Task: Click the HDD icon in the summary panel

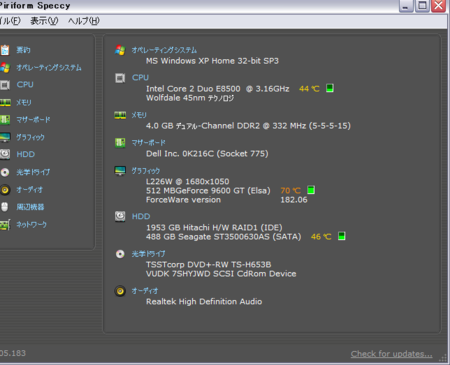Action: (x=120, y=216)
